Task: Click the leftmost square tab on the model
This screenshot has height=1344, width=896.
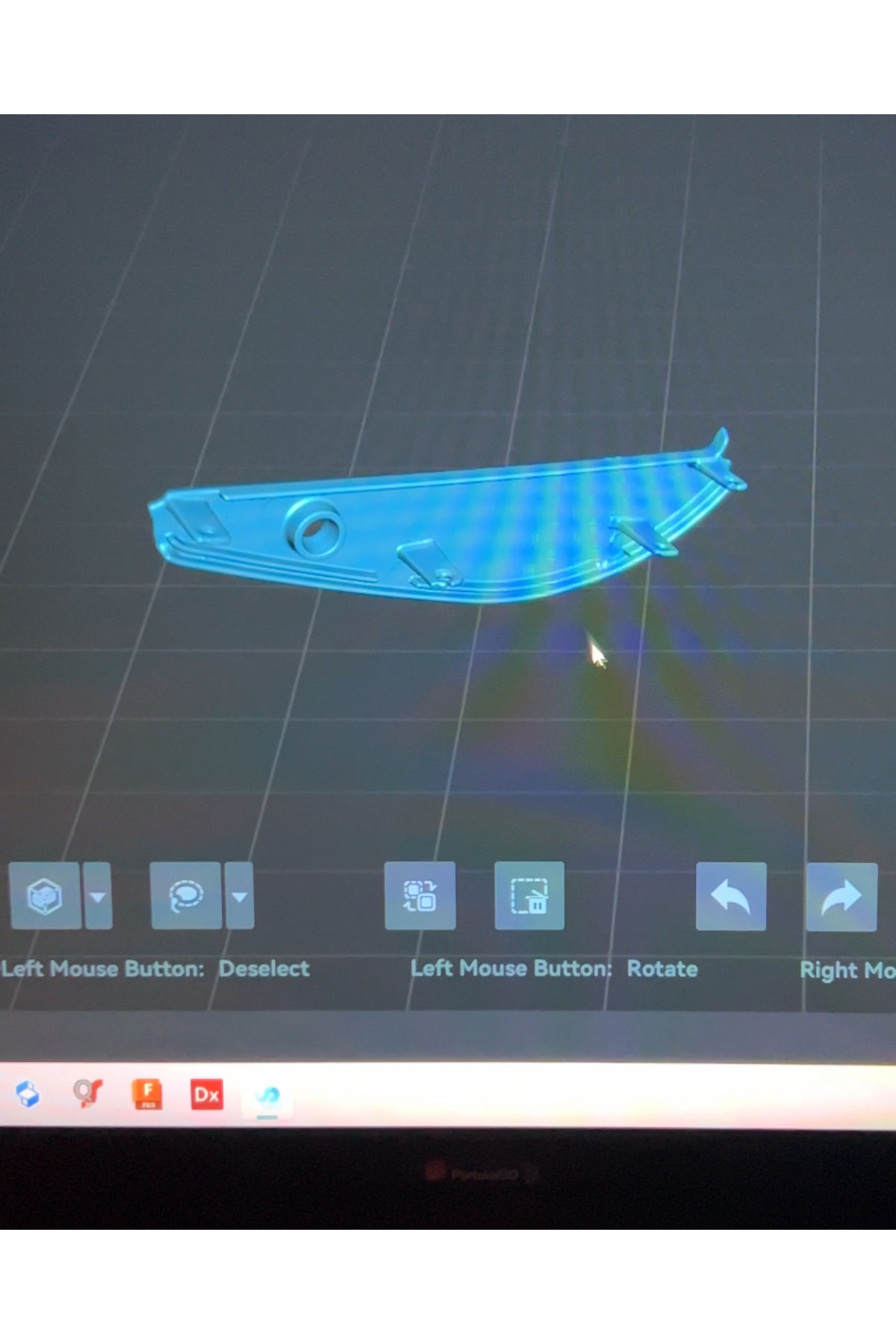Action: (x=194, y=517)
